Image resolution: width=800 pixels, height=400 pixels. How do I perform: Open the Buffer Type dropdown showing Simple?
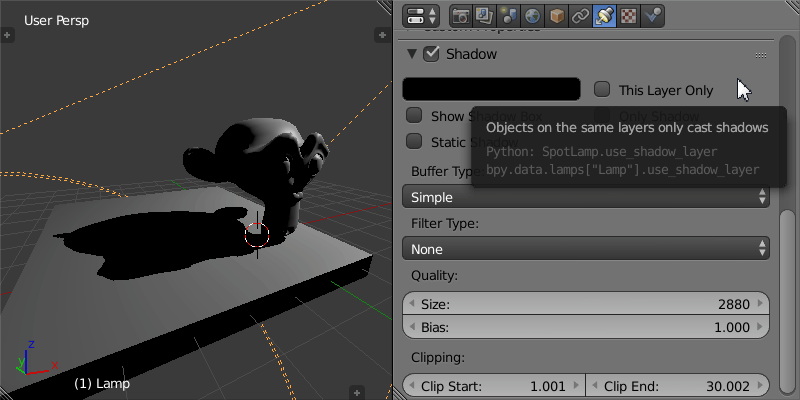coord(586,197)
